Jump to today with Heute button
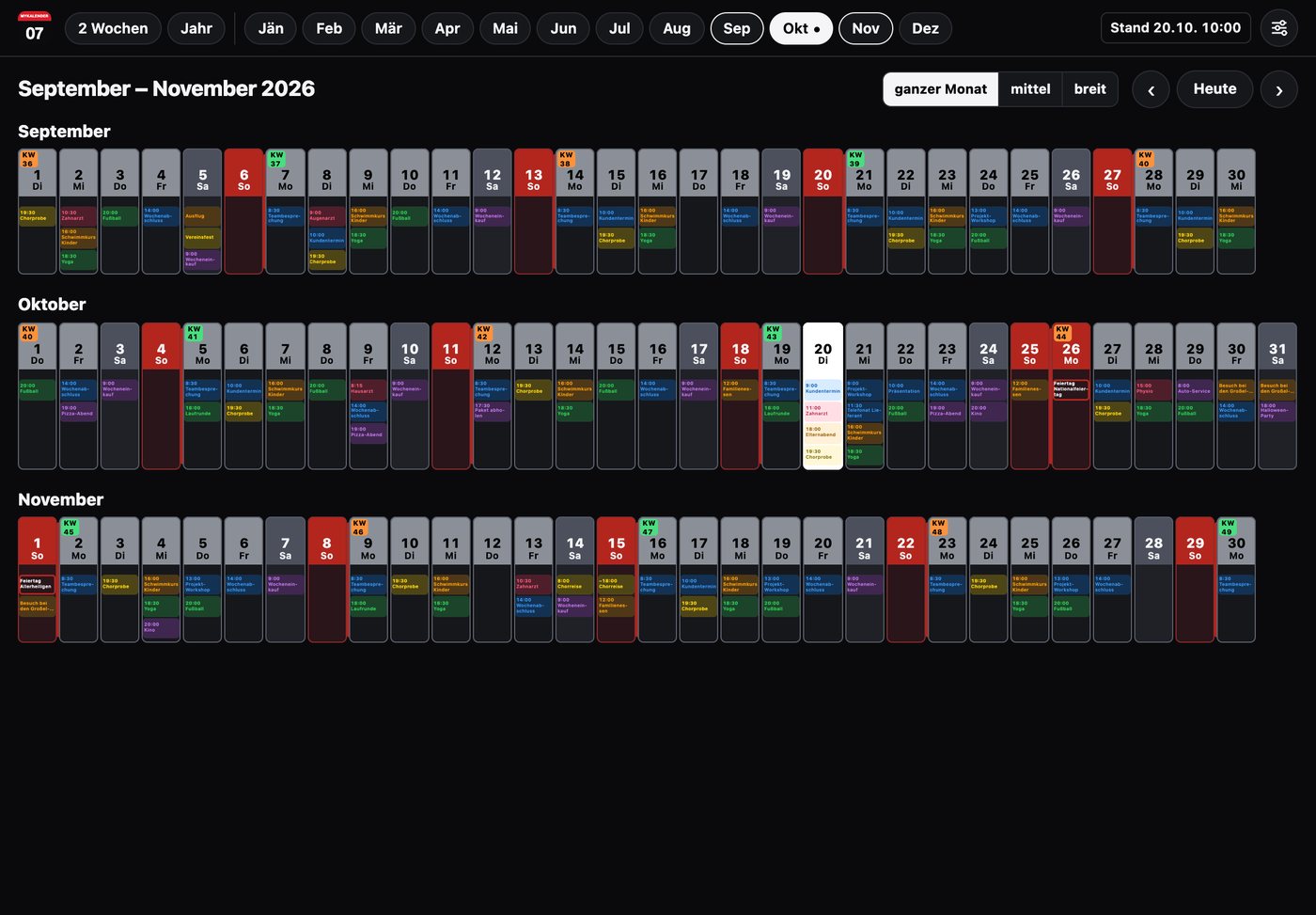This screenshot has height=915, width=1316. 1214,89
